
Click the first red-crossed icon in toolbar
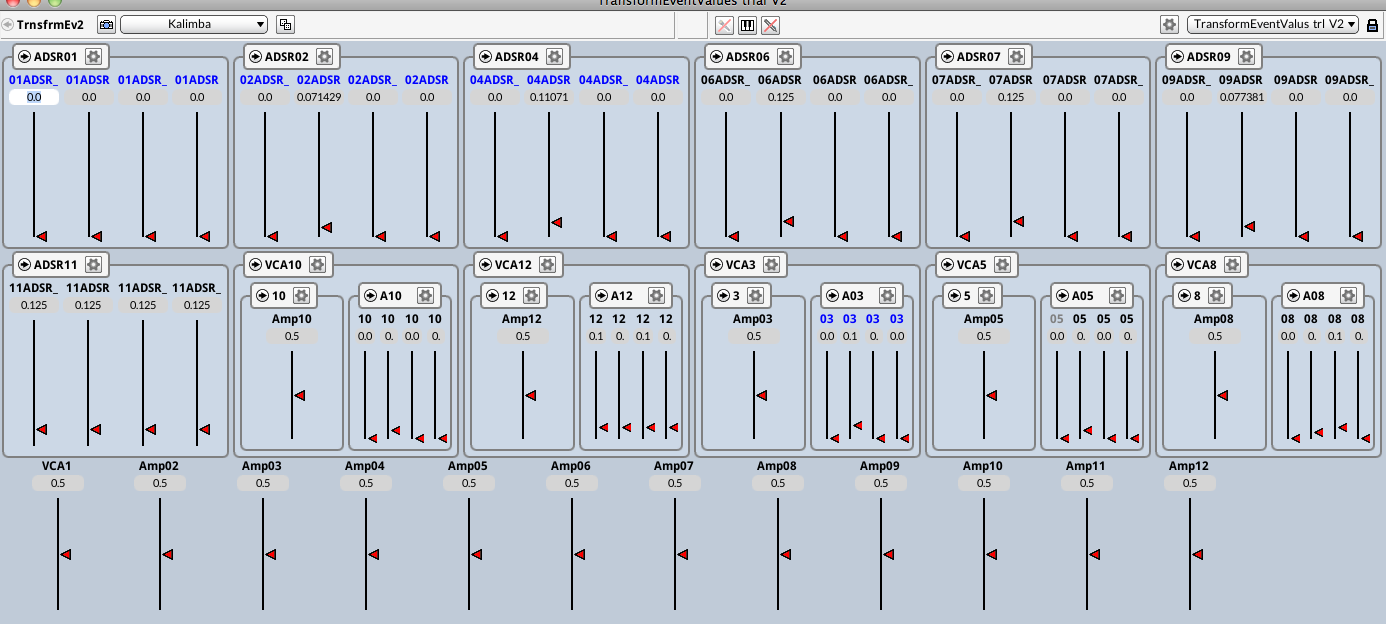coord(724,25)
